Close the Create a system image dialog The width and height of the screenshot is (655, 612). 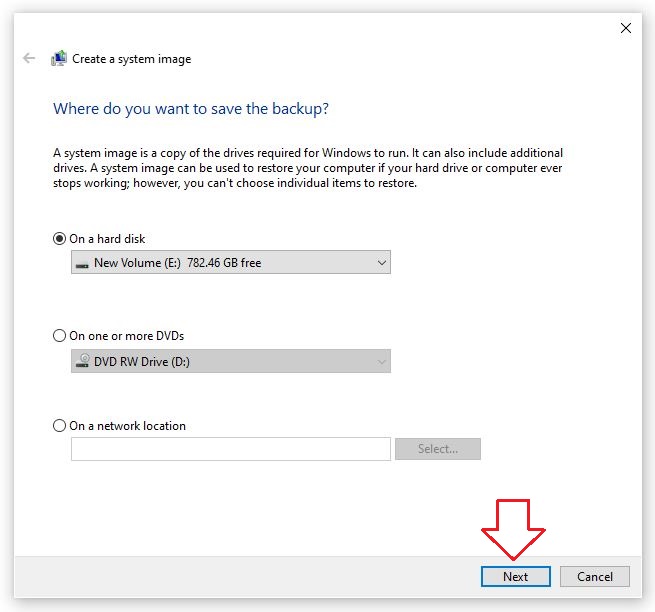(x=625, y=28)
